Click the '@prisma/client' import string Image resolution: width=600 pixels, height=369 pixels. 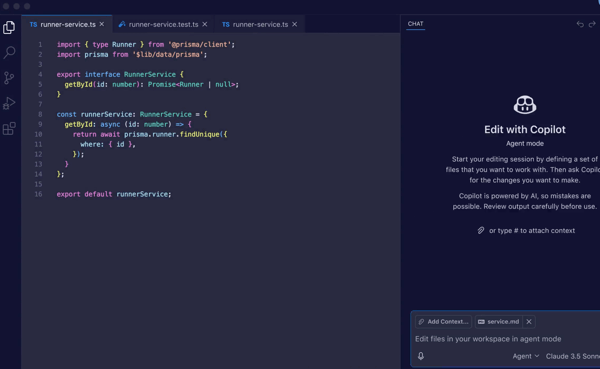click(200, 44)
